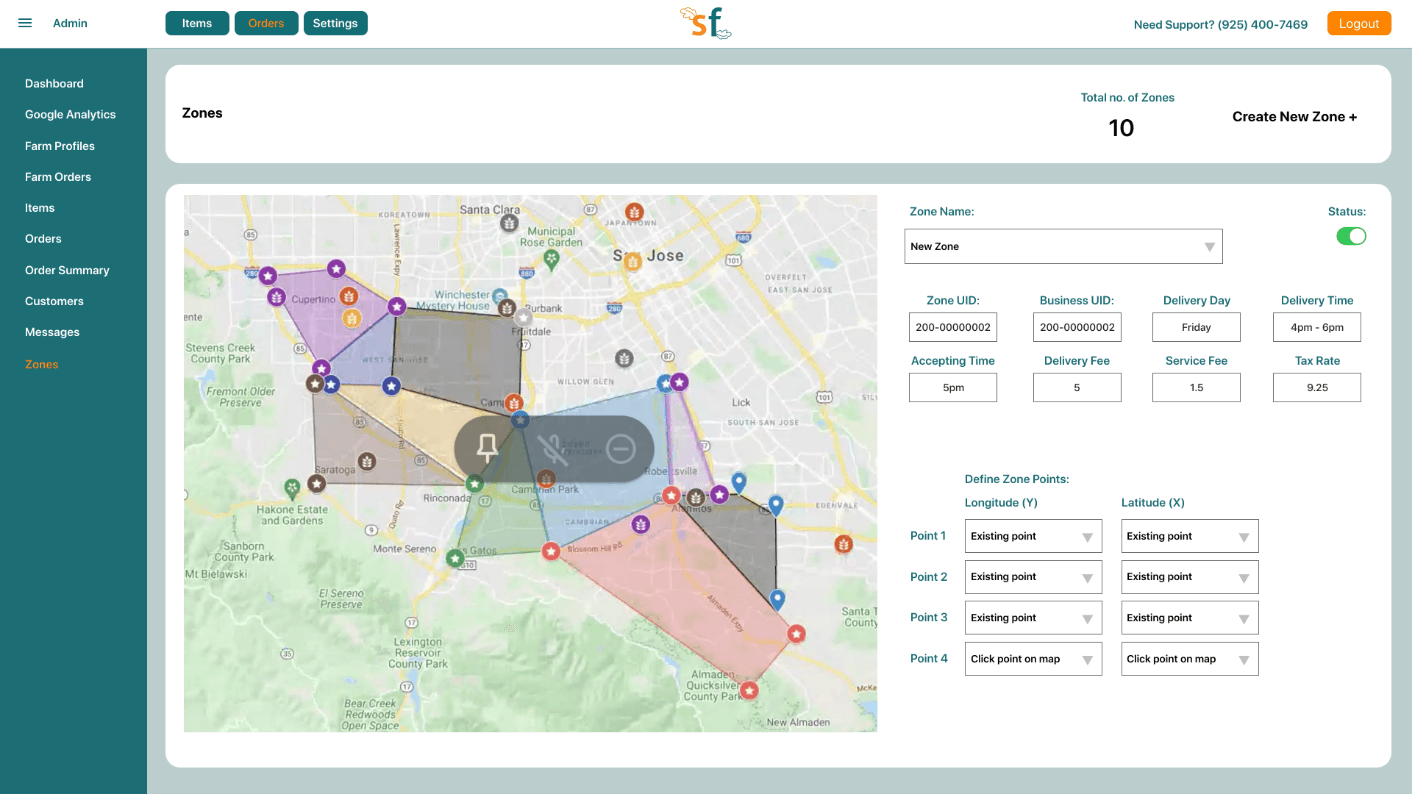The height and width of the screenshot is (794, 1412).
Task: Select yellow wheat marker on San Jose label
Action: [632, 262]
